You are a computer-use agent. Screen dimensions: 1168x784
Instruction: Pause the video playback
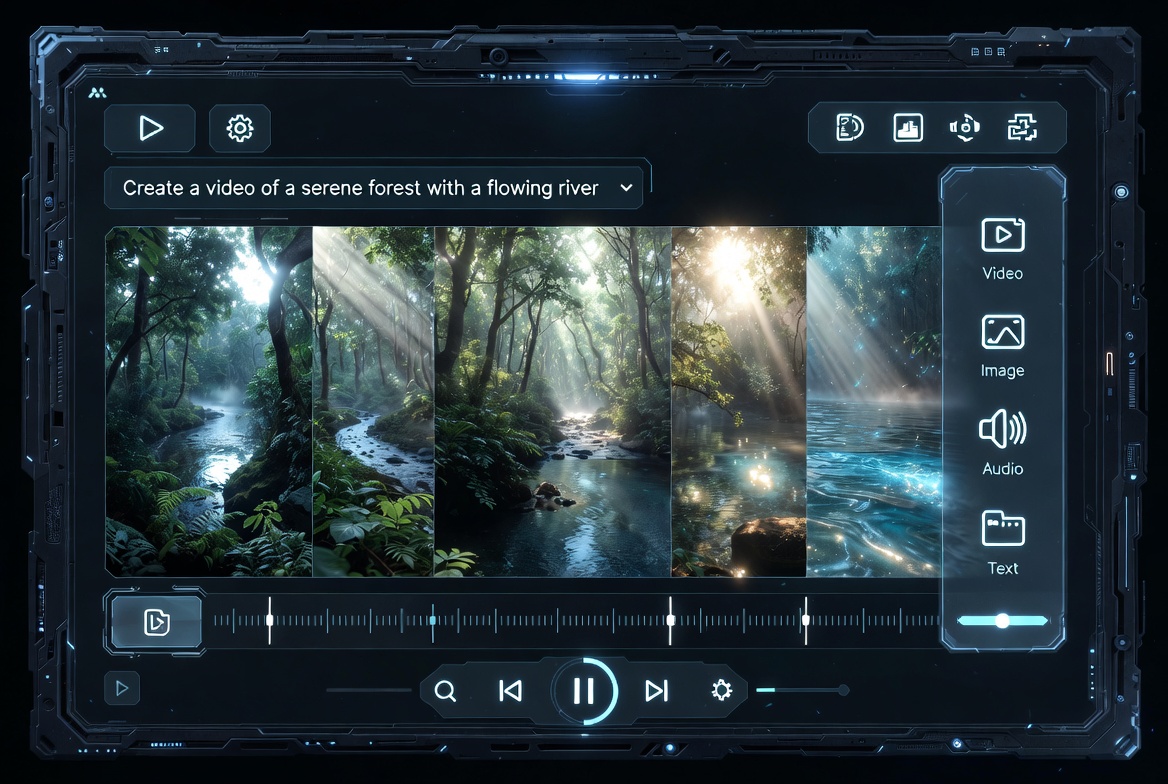(585, 690)
